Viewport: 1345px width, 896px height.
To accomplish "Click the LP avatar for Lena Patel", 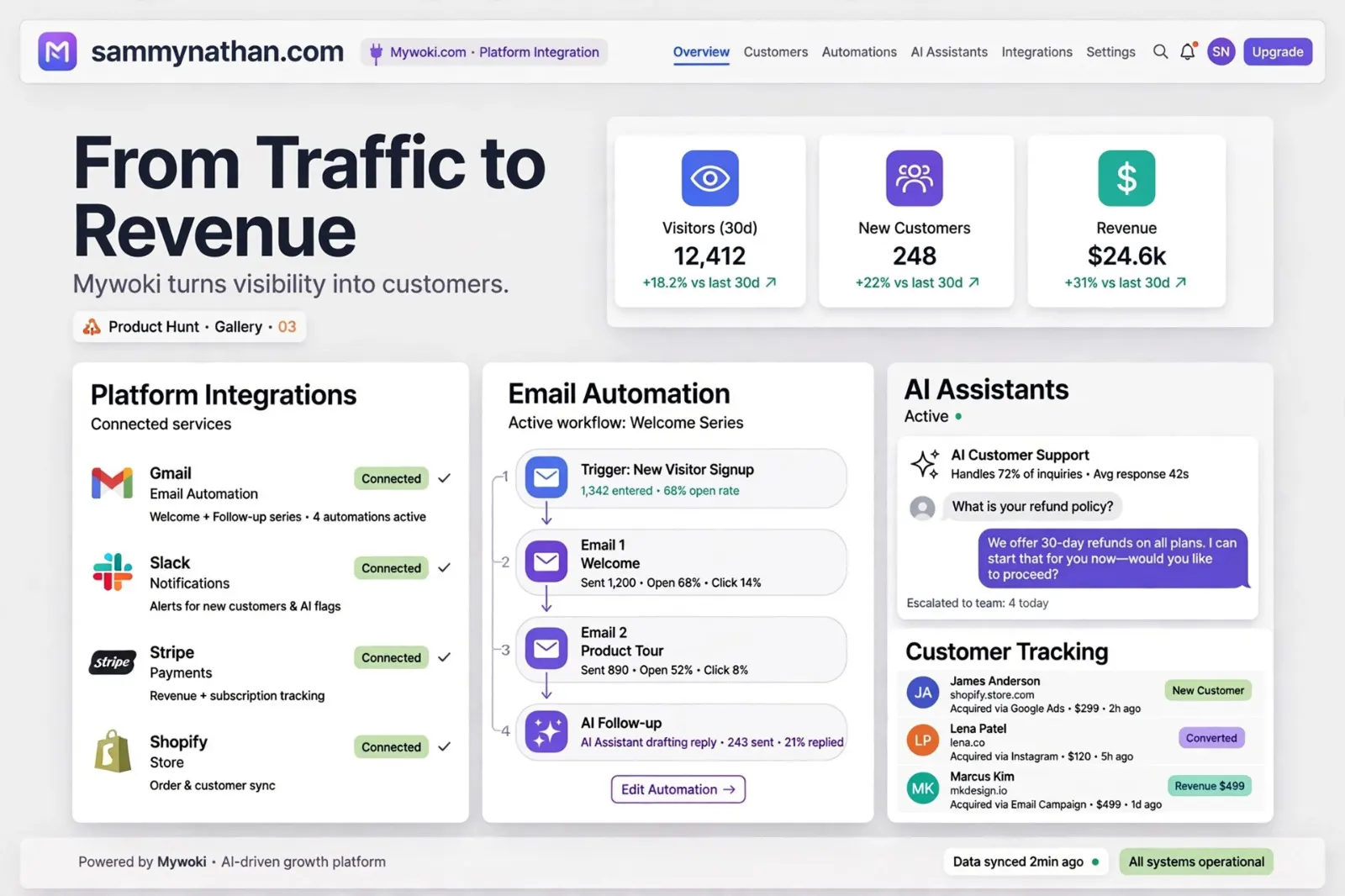I will (x=923, y=741).
